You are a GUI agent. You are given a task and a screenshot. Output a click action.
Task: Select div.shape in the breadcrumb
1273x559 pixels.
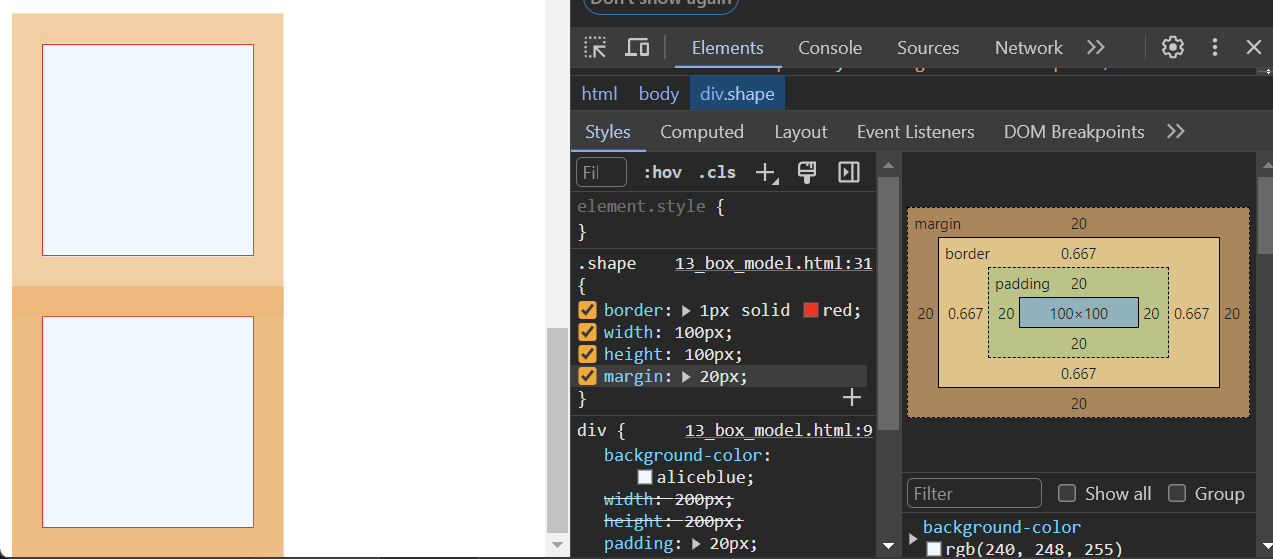pyautogui.click(x=737, y=93)
